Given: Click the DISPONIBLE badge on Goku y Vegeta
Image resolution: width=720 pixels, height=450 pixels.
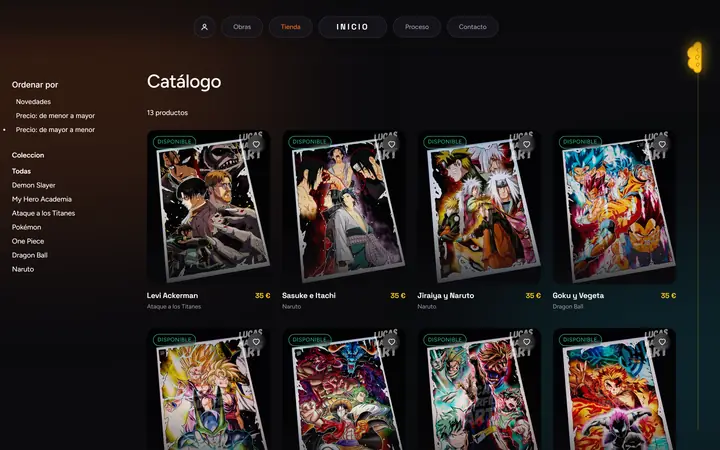Looking at the screenshot, I should pos(580,142).
